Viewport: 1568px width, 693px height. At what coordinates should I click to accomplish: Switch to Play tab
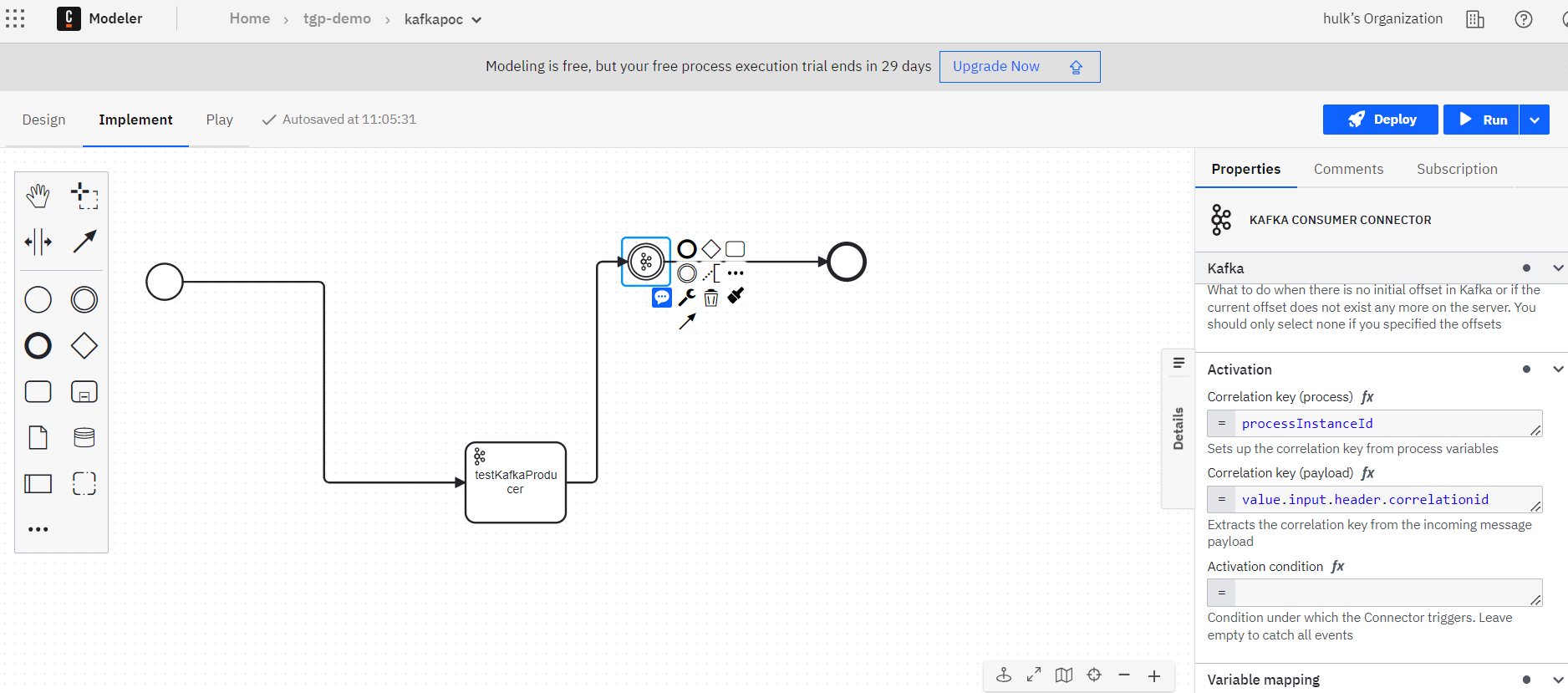coord(220,120)
